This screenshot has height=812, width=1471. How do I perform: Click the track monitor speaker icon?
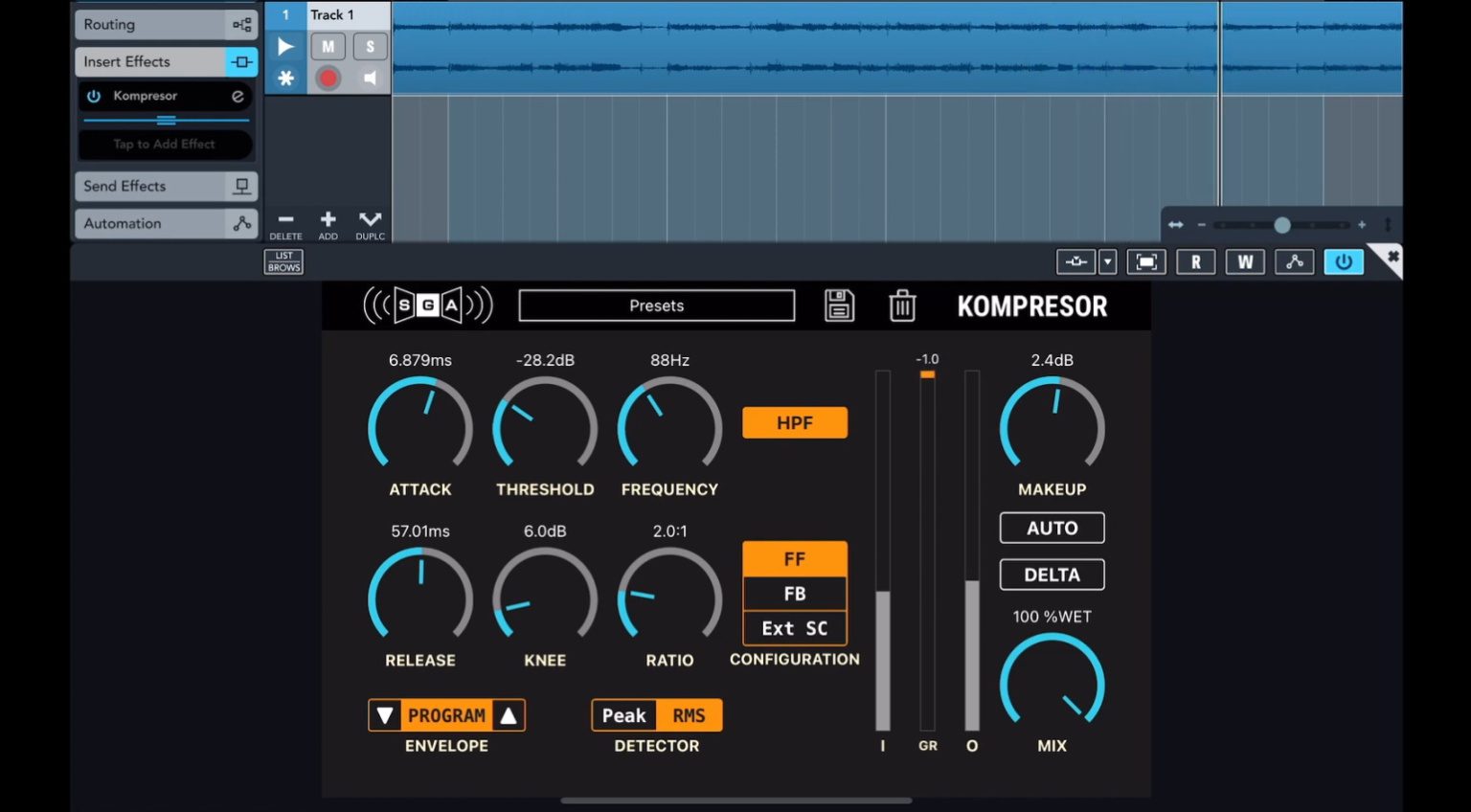(370, 79)
